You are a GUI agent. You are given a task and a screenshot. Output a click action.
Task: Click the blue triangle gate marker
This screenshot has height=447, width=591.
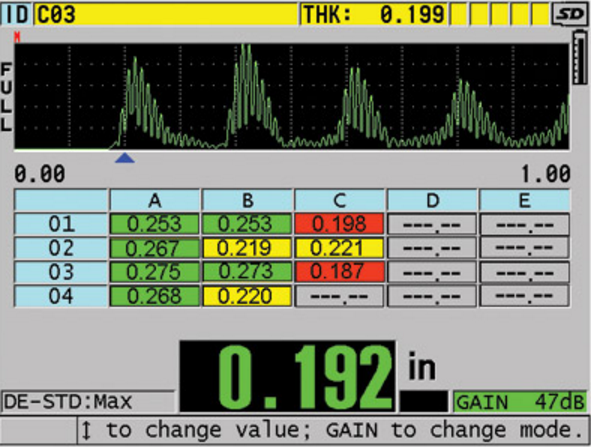[125, 158]
